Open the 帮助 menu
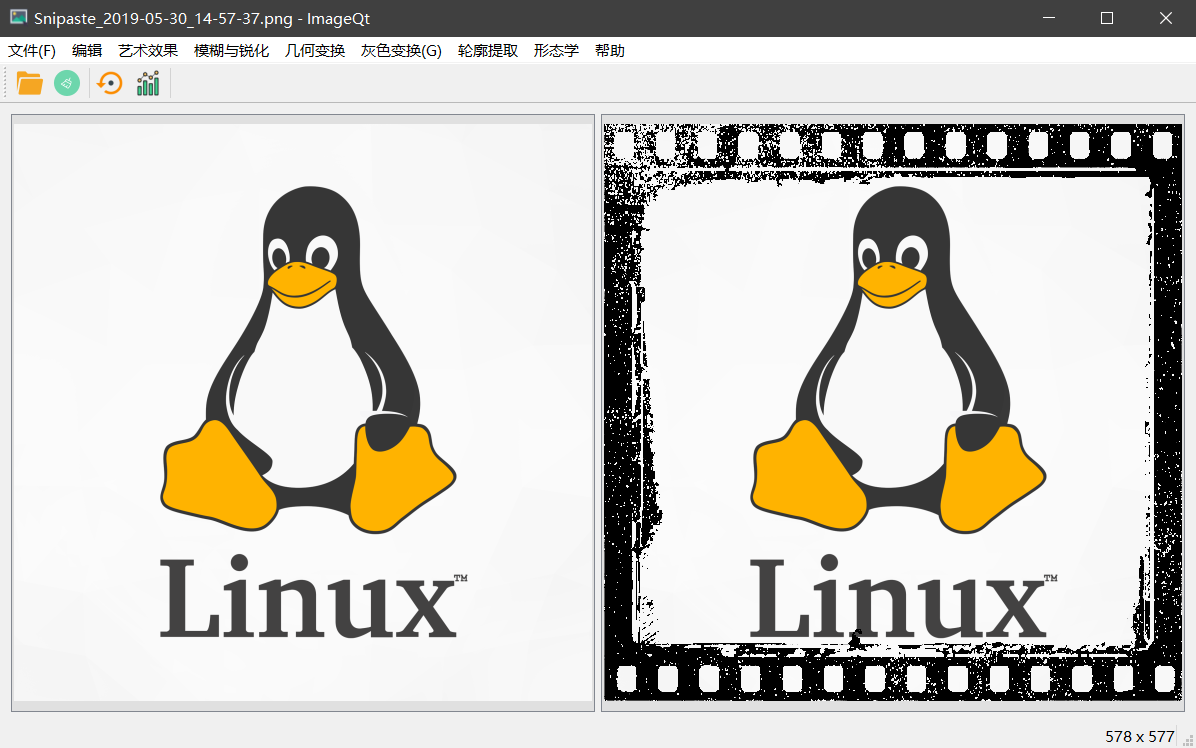This screenshot has width=1196, height=748. 610,50
